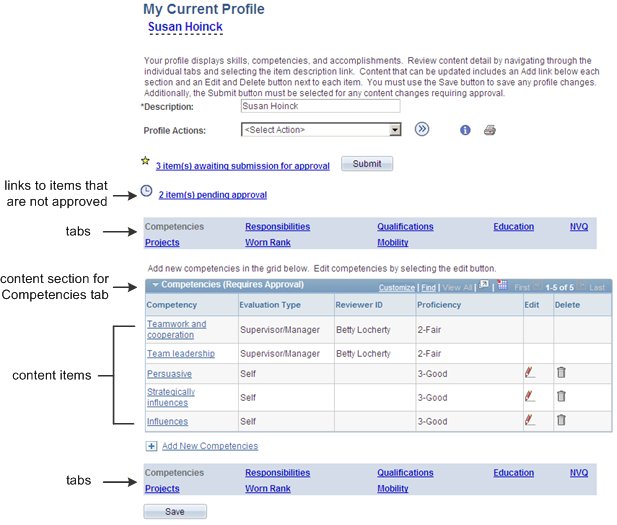Click the plus icon beside Add New Competencies
The width and height of the screenshot is (617, 525).
(151, 446)
